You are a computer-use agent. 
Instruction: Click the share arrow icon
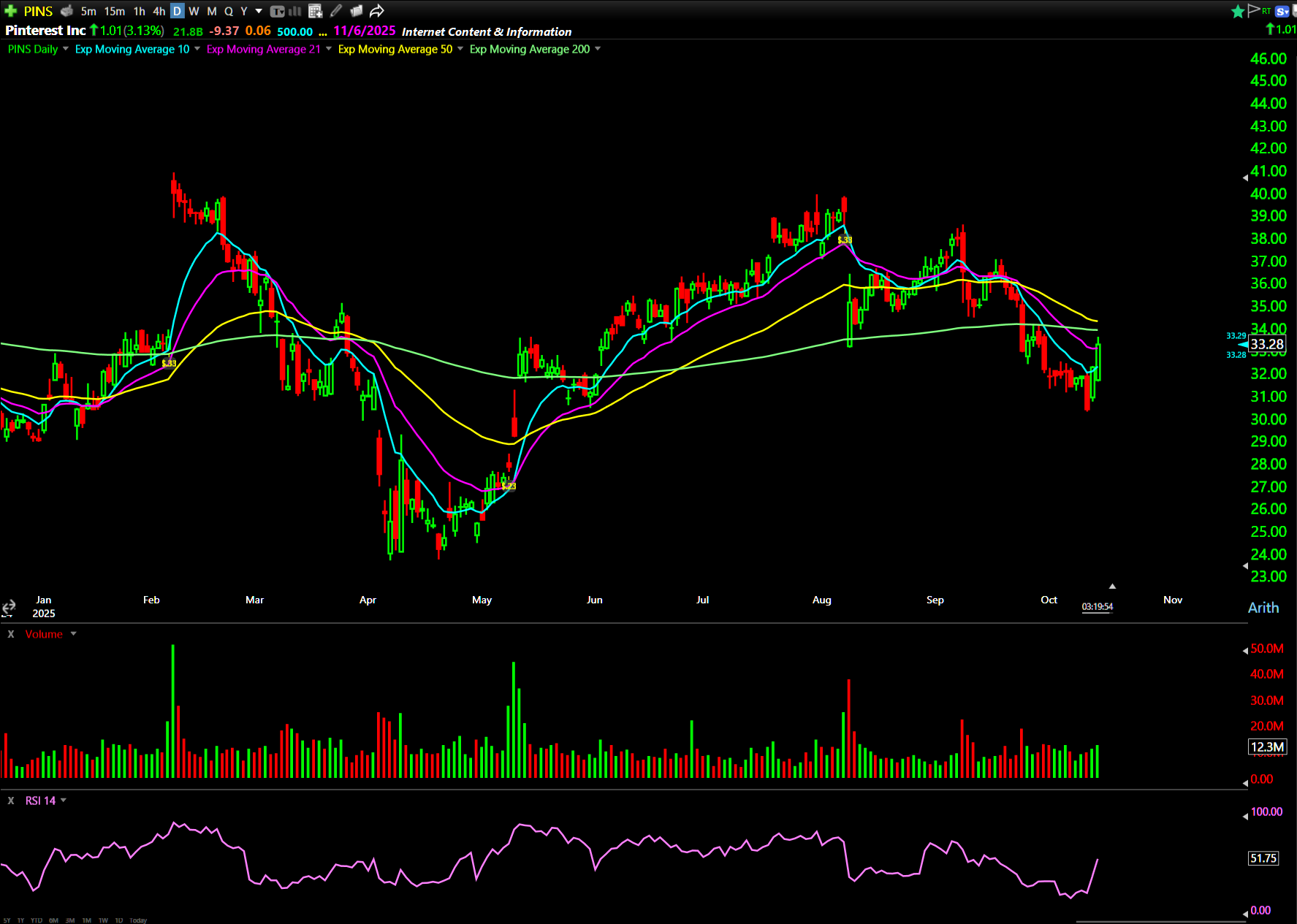(x=376, y=11)
